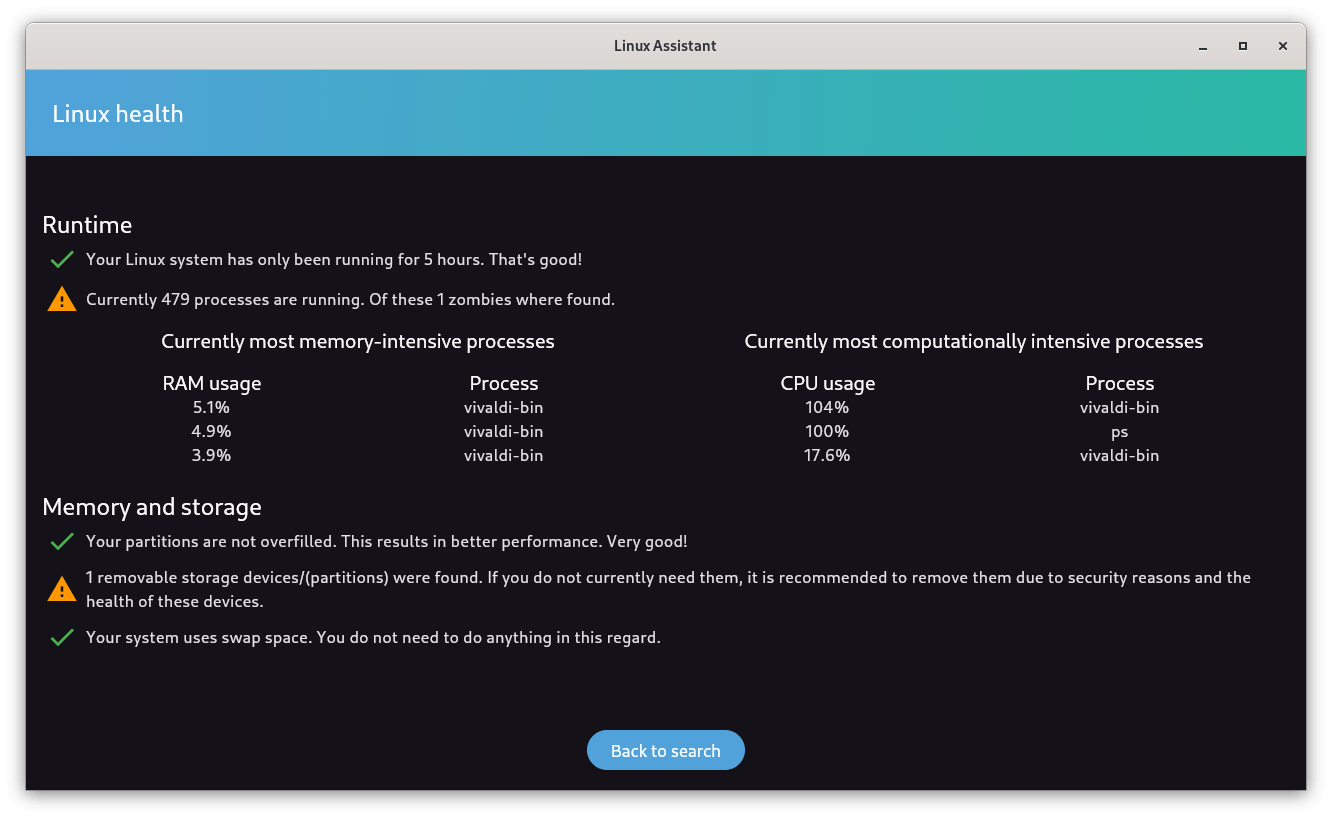Screen dimensions: 1332x819
Task: Close the Linux Assistant window
Action: [x=1283, y=46]
